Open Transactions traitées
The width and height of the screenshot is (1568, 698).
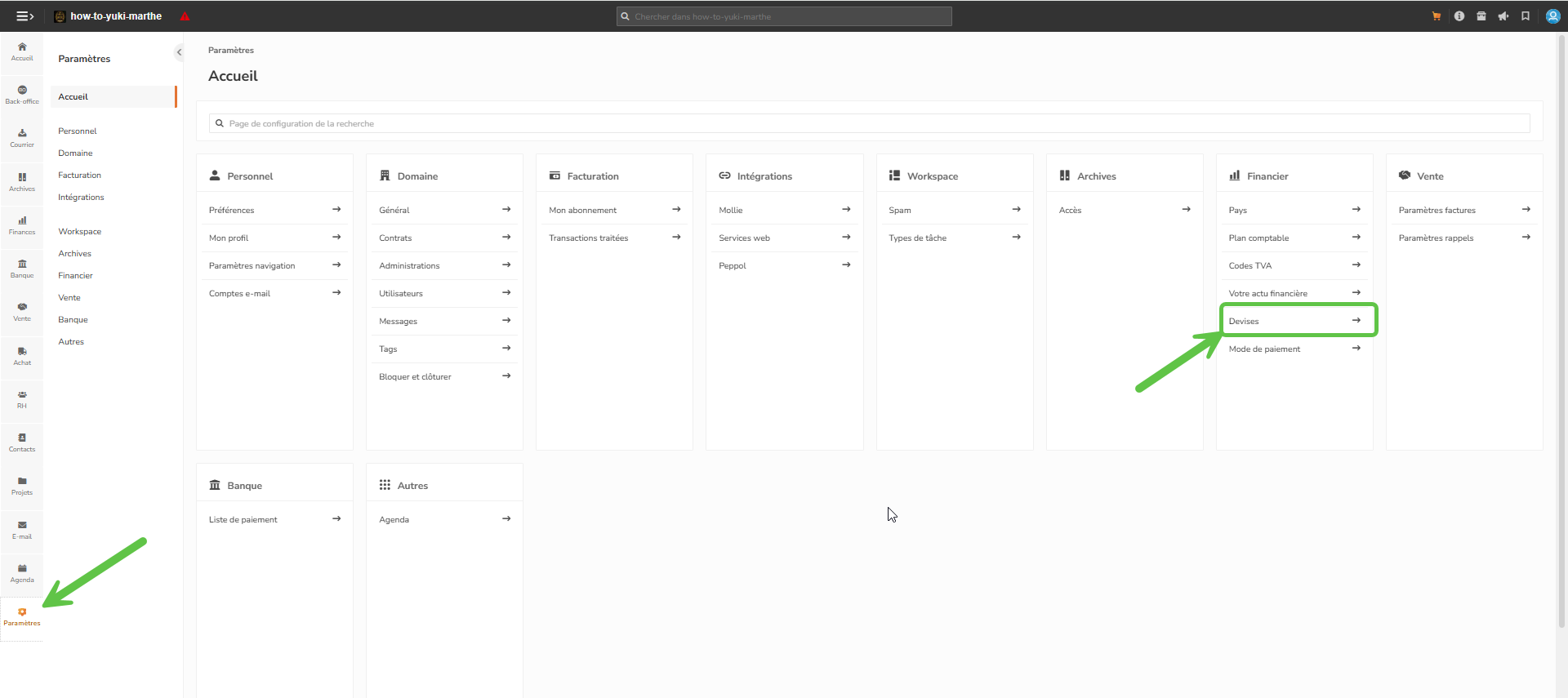pyautogui.click(x=615, y=238)
